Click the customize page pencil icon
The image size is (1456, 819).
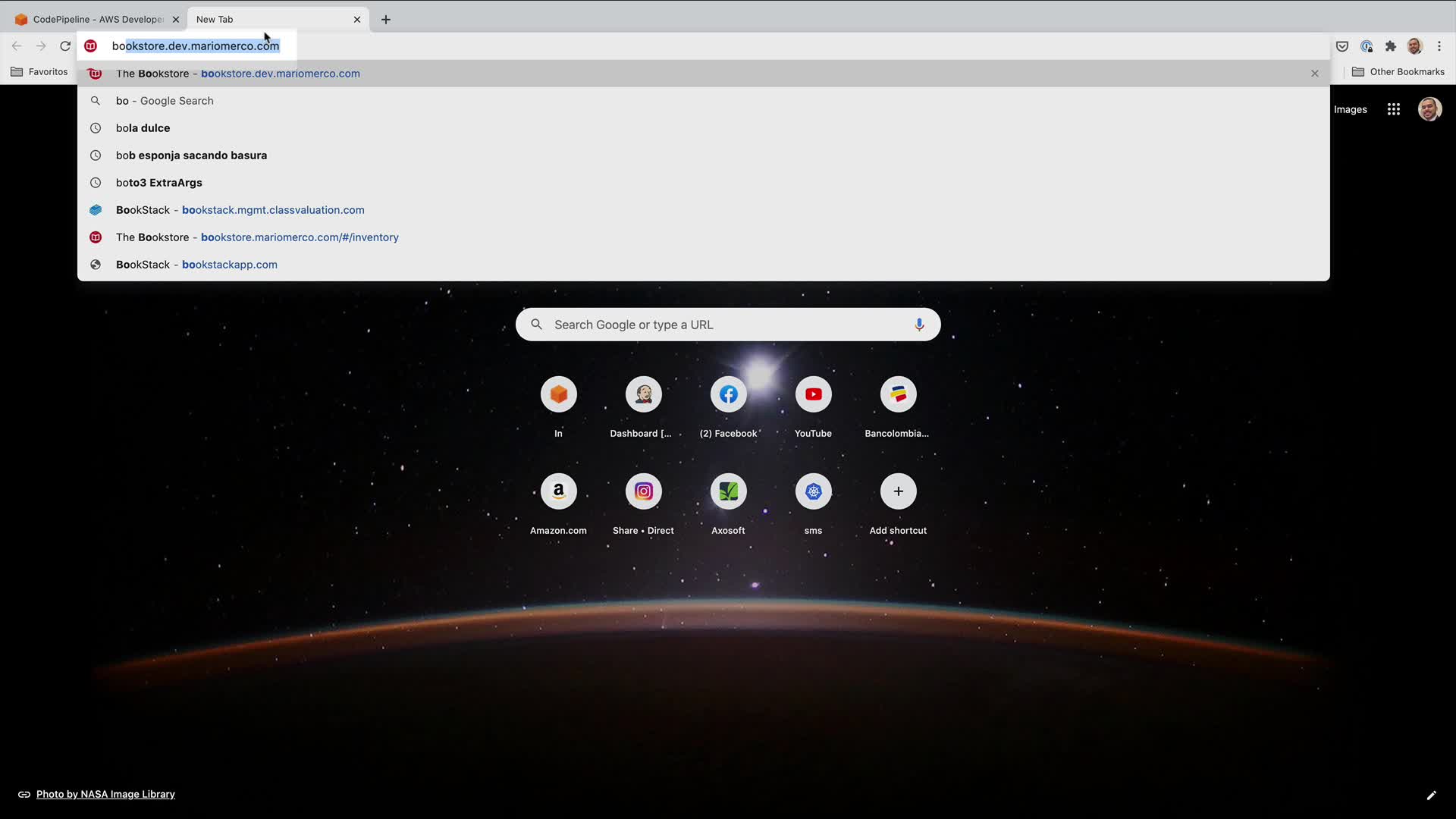point(1431,795)
